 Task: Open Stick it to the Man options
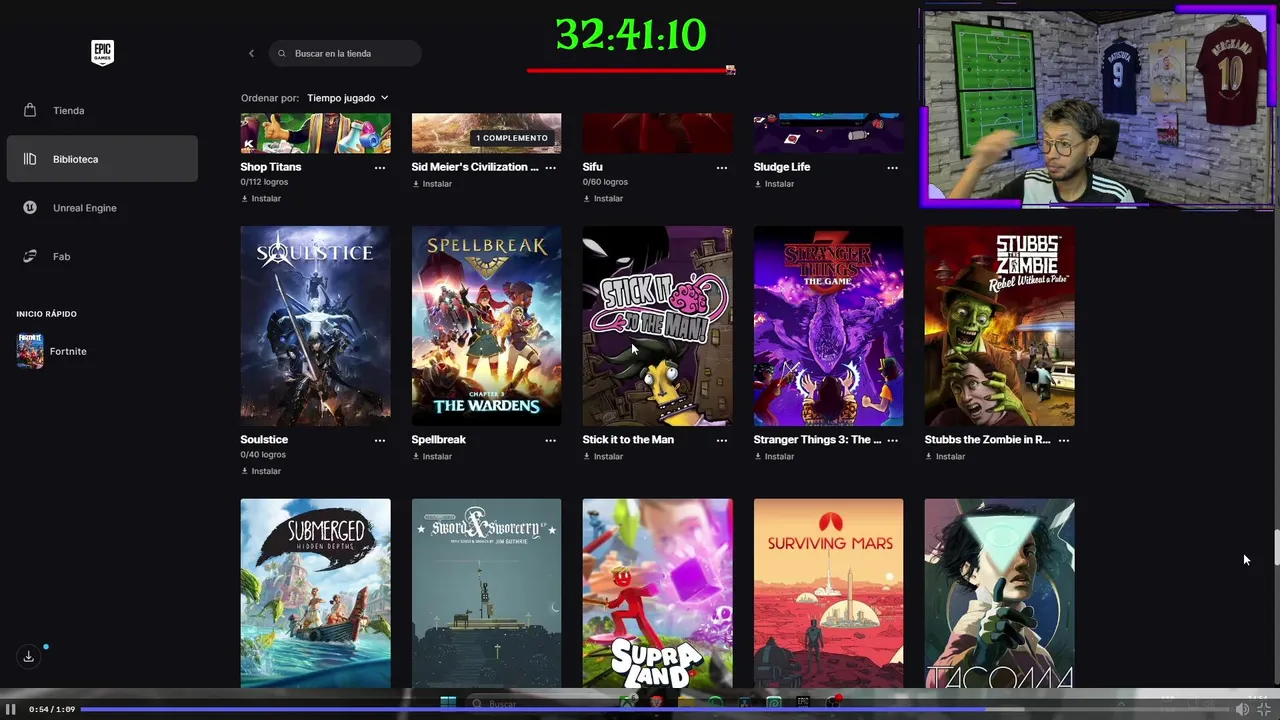tap(722, 440)
